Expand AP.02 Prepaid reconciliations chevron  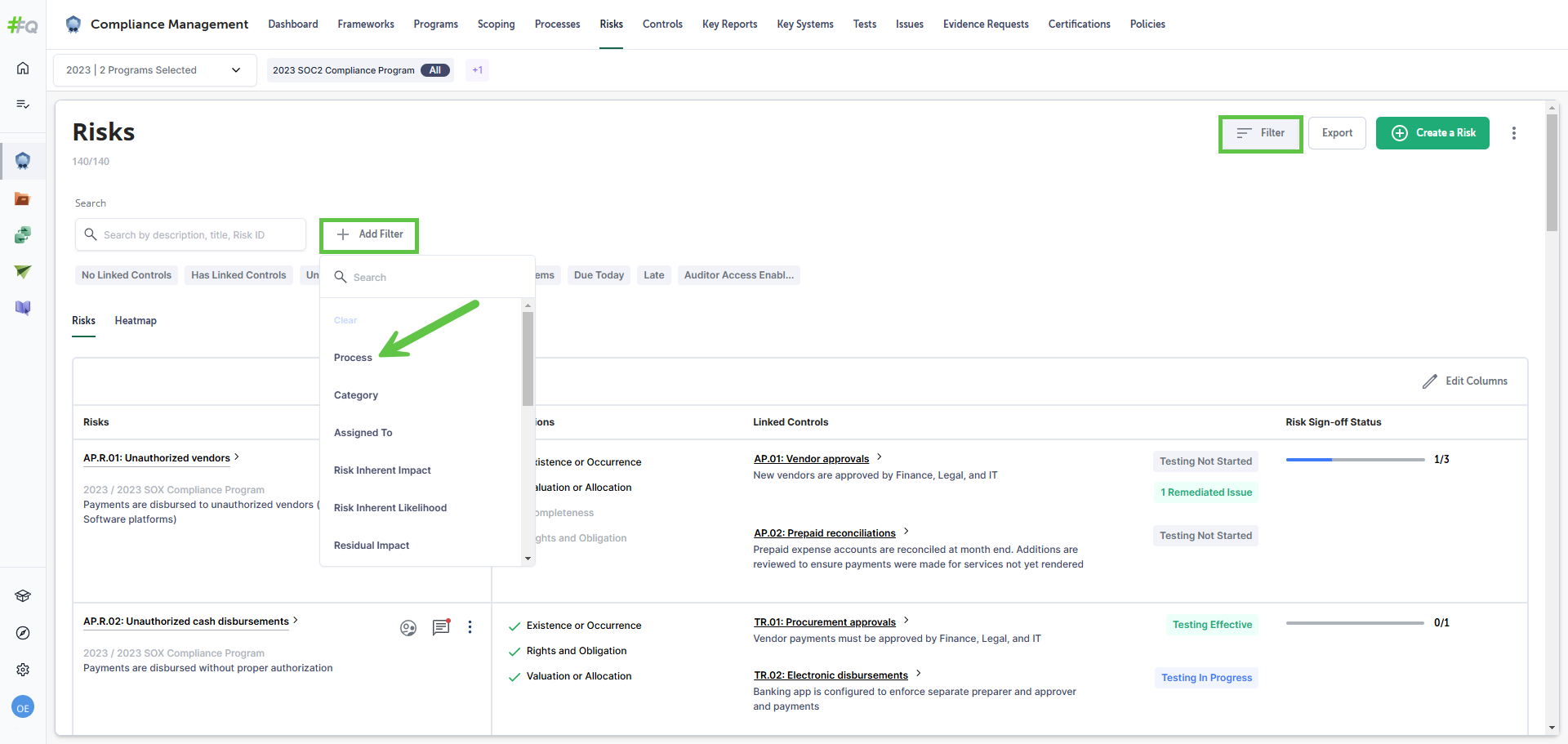coord(906,532)
